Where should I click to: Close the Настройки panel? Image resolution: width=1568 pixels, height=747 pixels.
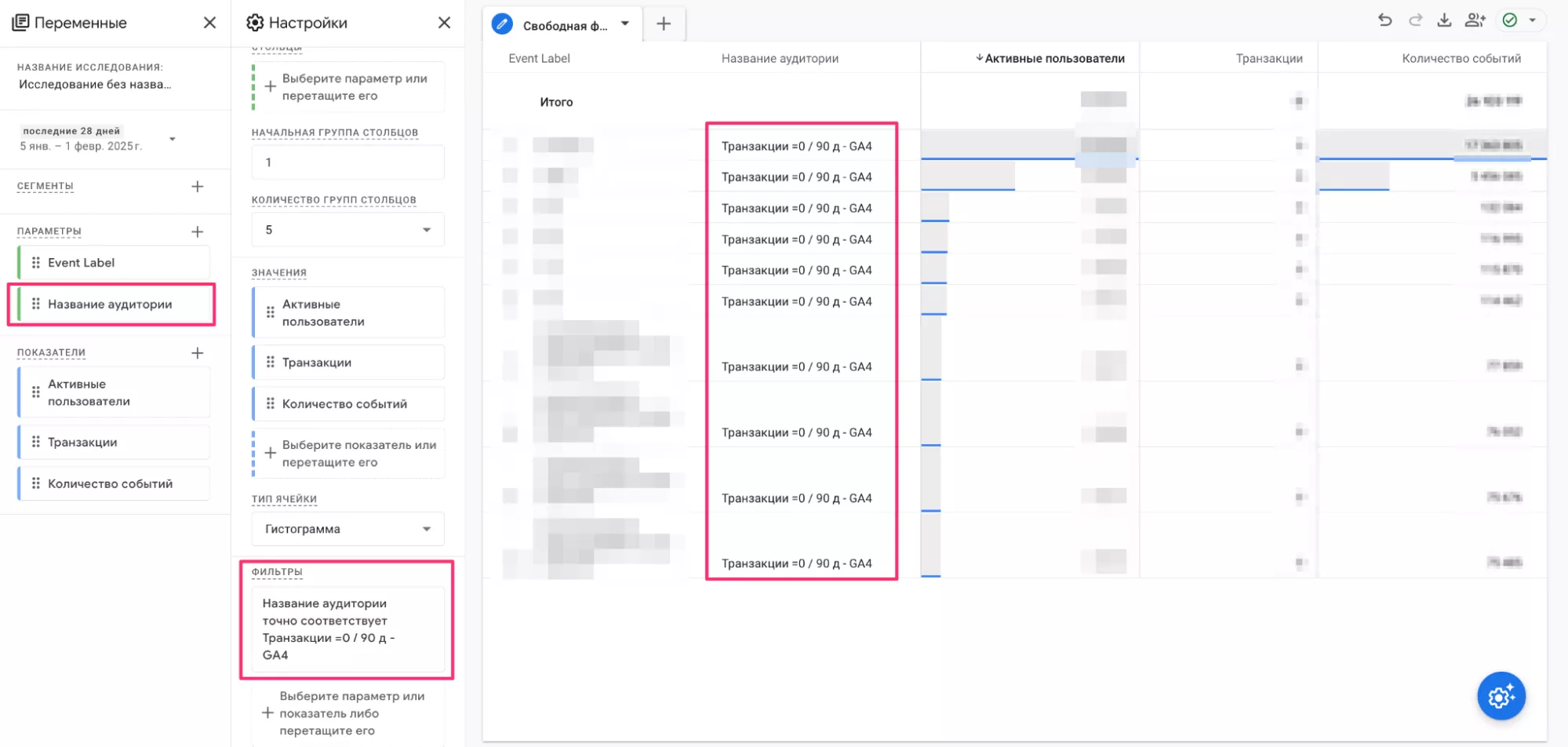click(444, 23)
